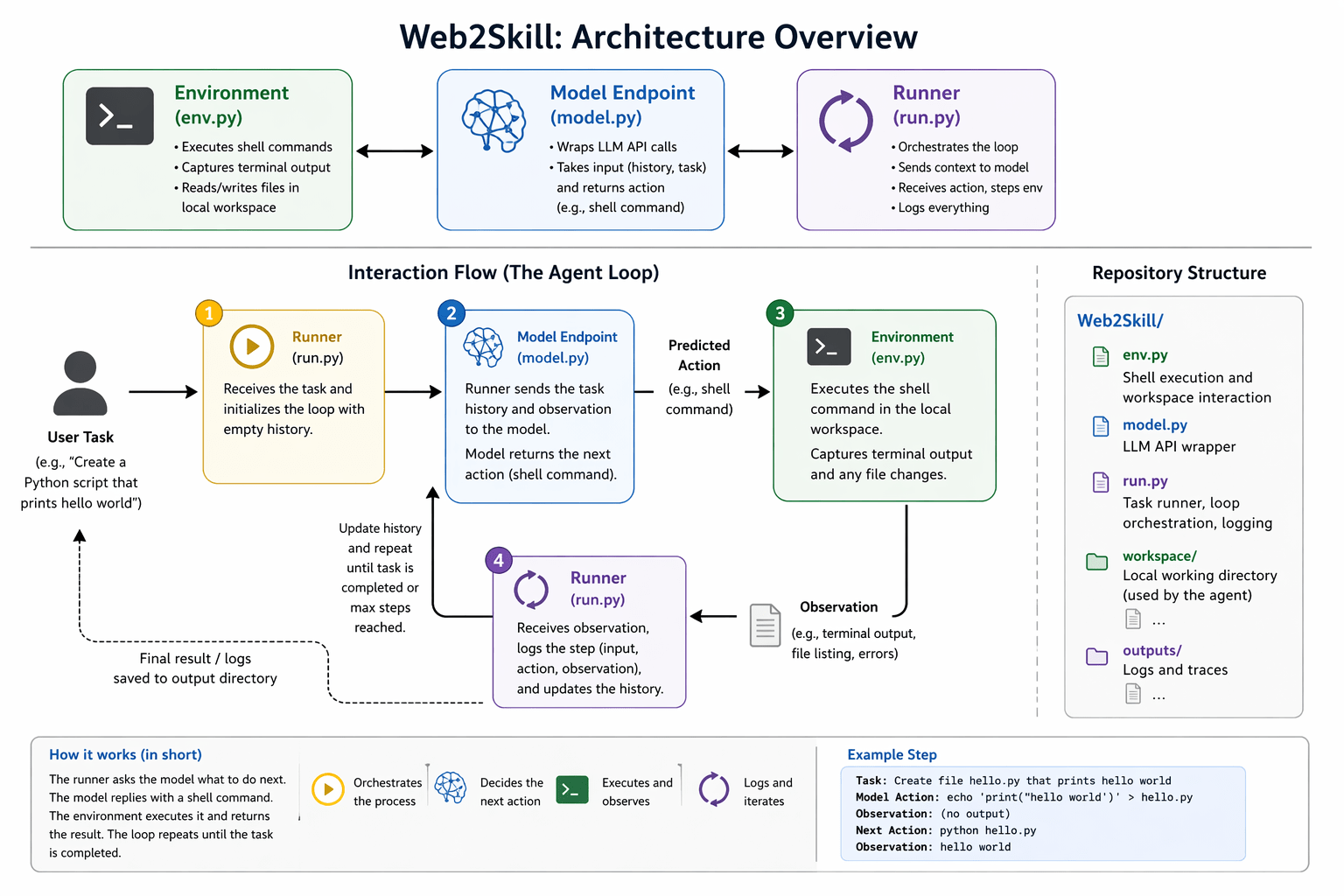This screenshot has width=1344, height=896.
Task: Click the Predicted Action label
Action: pyautogui.click(x=699, y=355)
